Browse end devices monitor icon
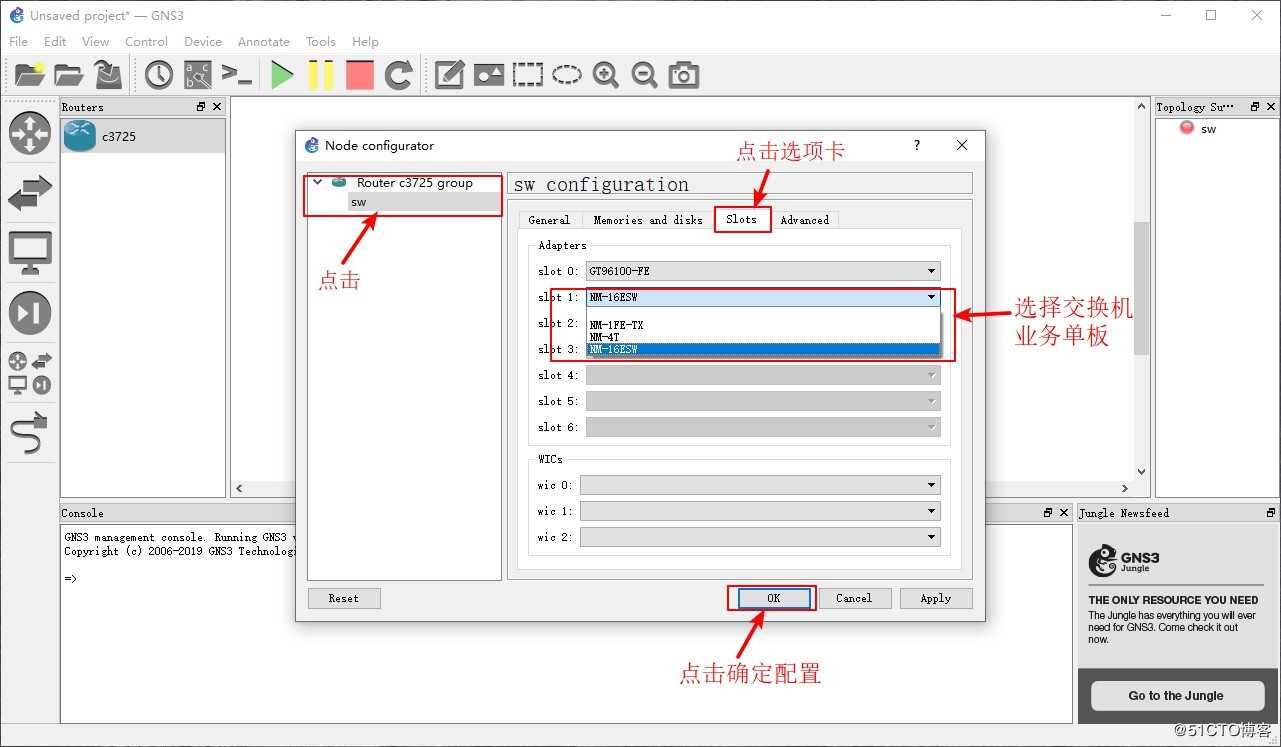The image size is (1281, 747). (30, 253)
